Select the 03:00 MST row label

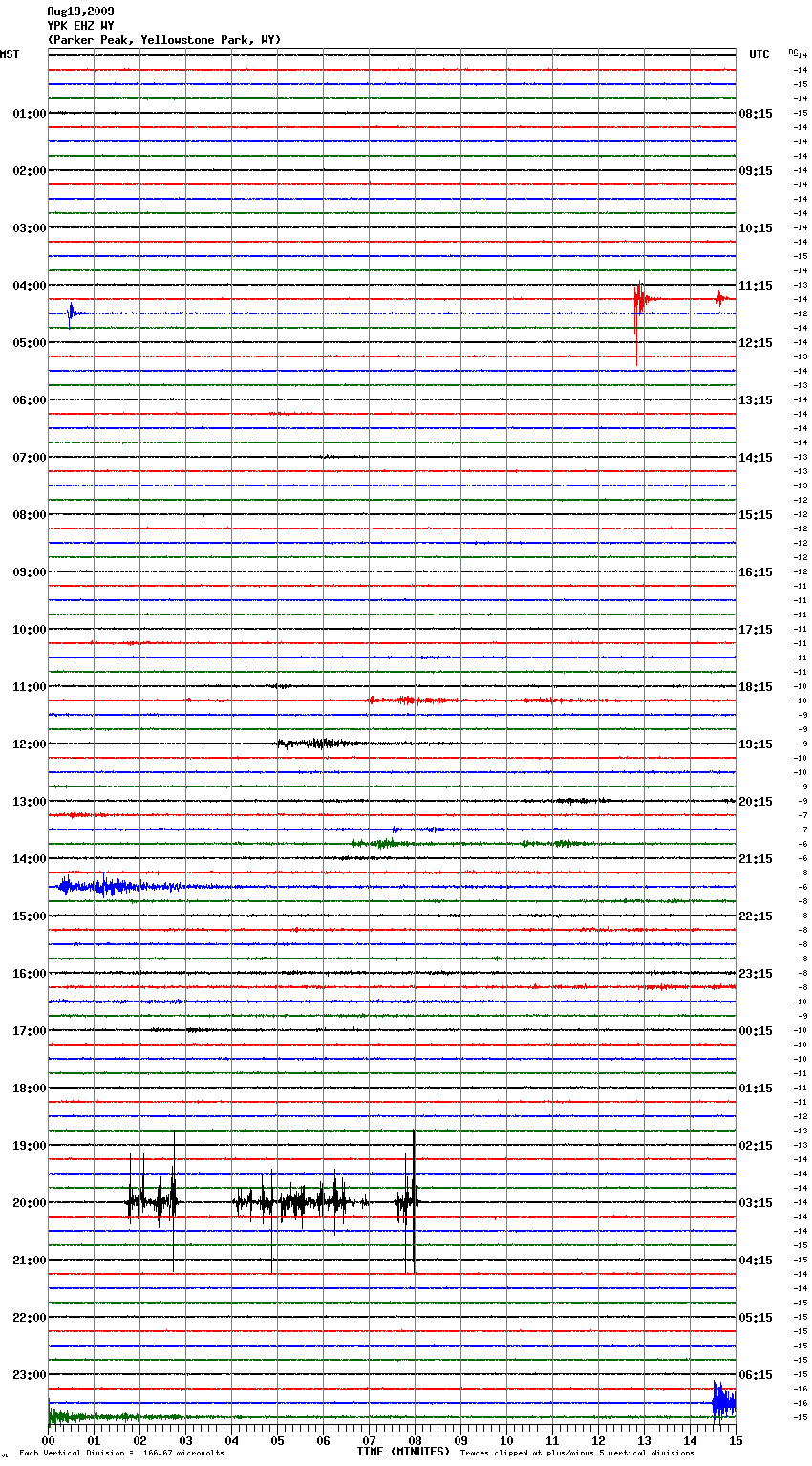pyautogui.click(x=30, y=228)
